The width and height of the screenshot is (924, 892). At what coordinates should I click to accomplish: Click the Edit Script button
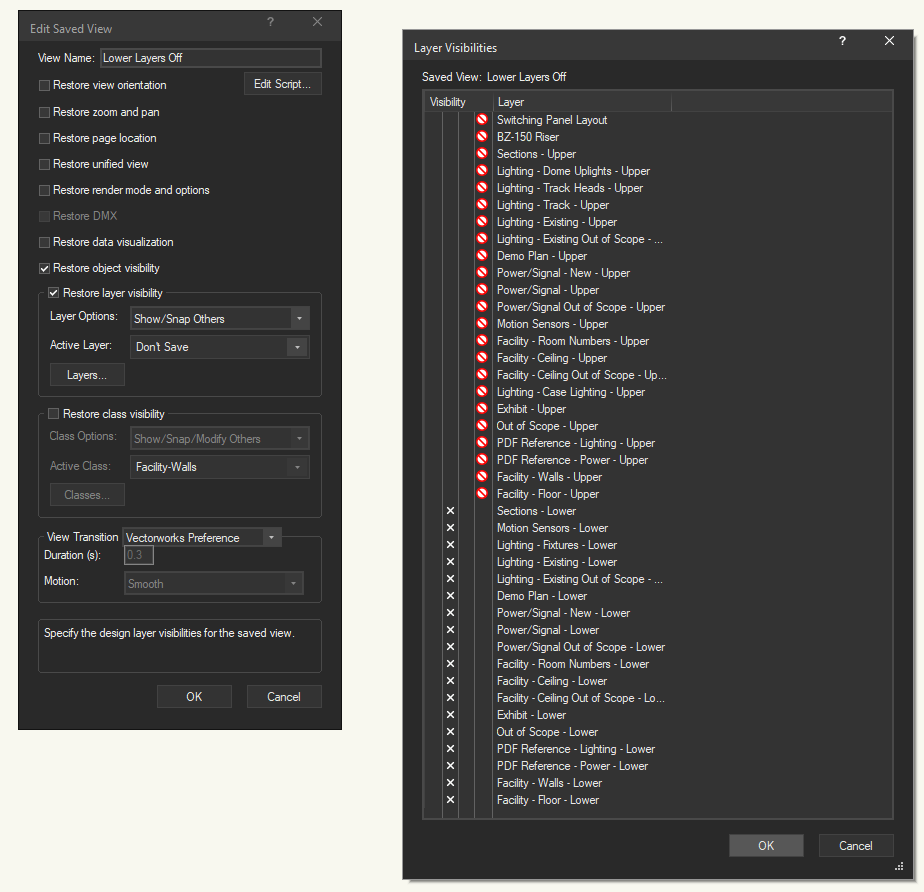[x=283, y=84]
